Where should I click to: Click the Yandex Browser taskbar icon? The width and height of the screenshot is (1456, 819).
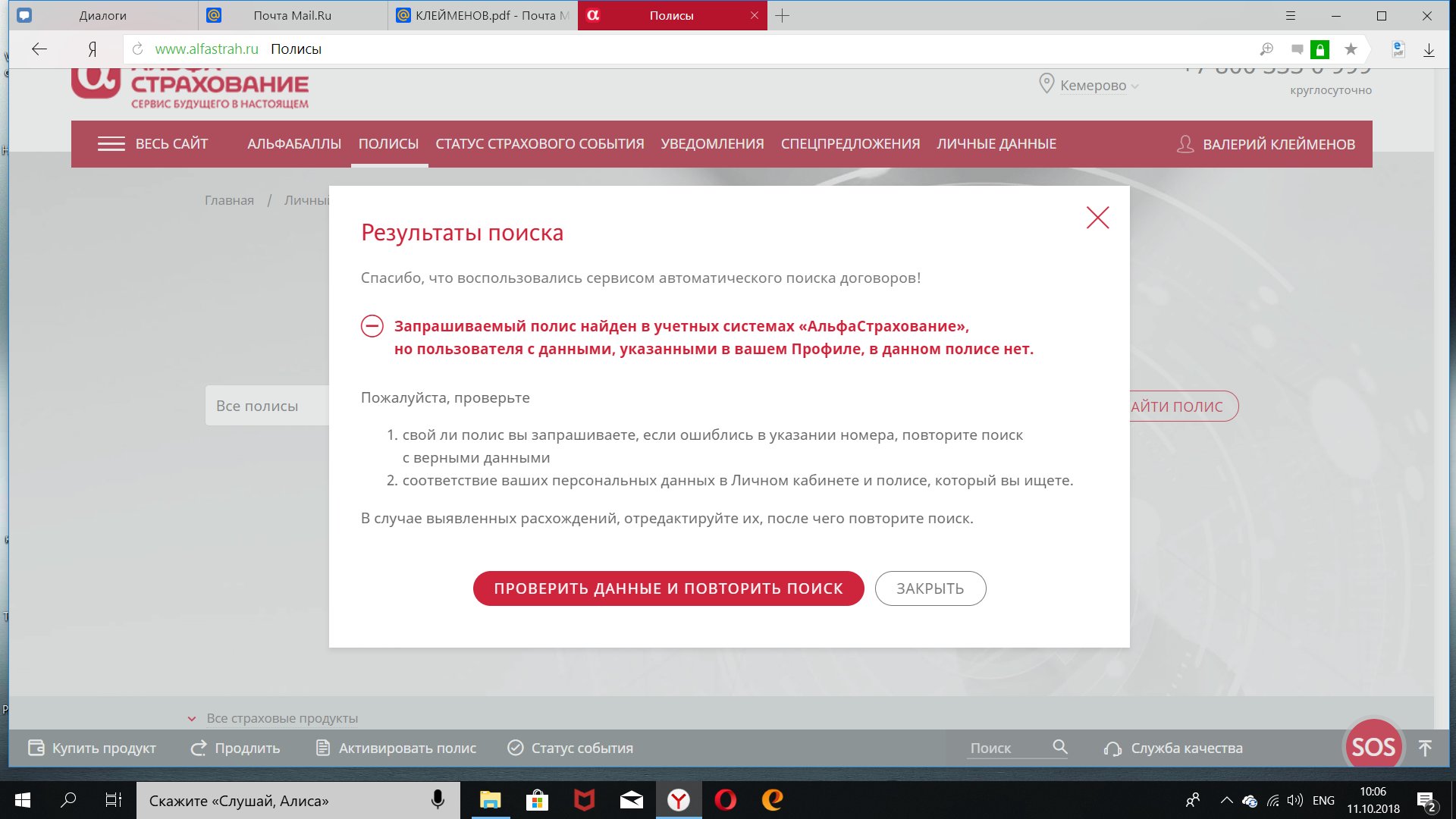[679, 800]
